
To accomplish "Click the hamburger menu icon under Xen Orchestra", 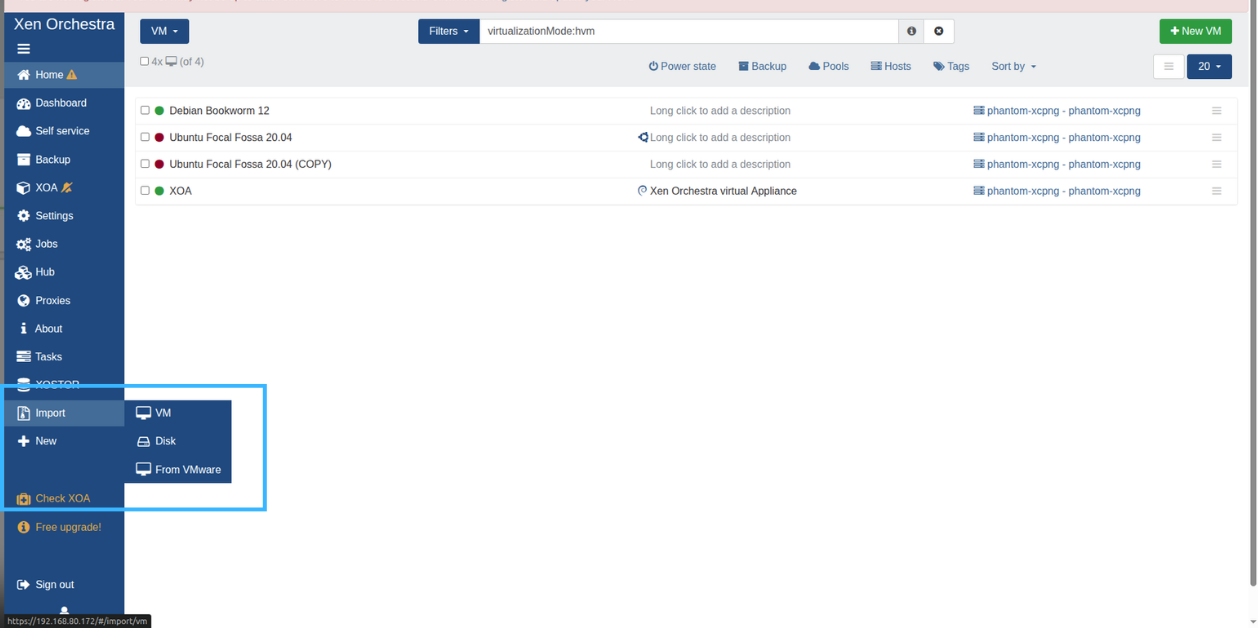I will pos(23,49).
